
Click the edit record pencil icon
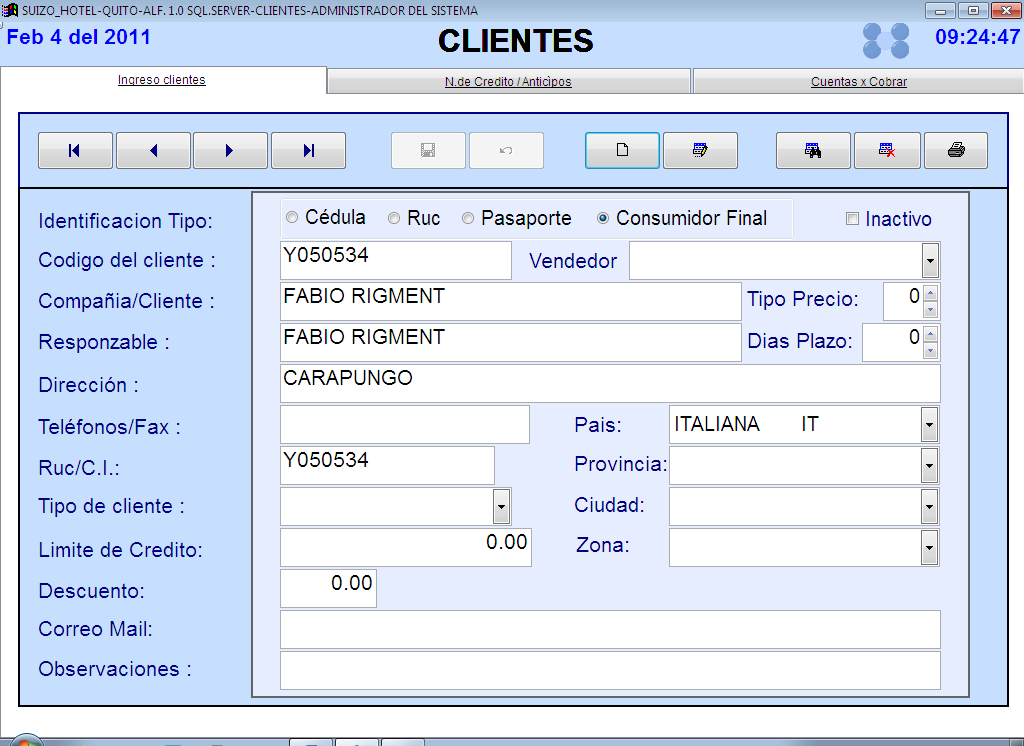(x=700, y=150)
